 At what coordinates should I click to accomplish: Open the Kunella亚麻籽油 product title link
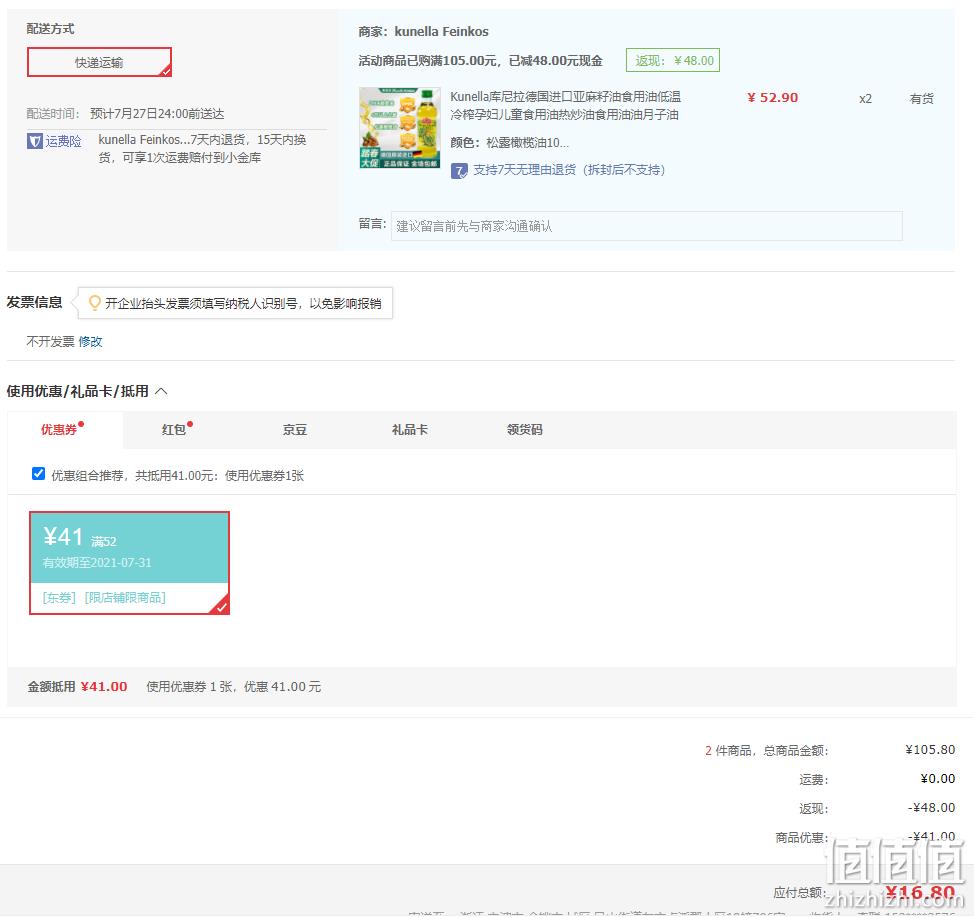(565, 106)
